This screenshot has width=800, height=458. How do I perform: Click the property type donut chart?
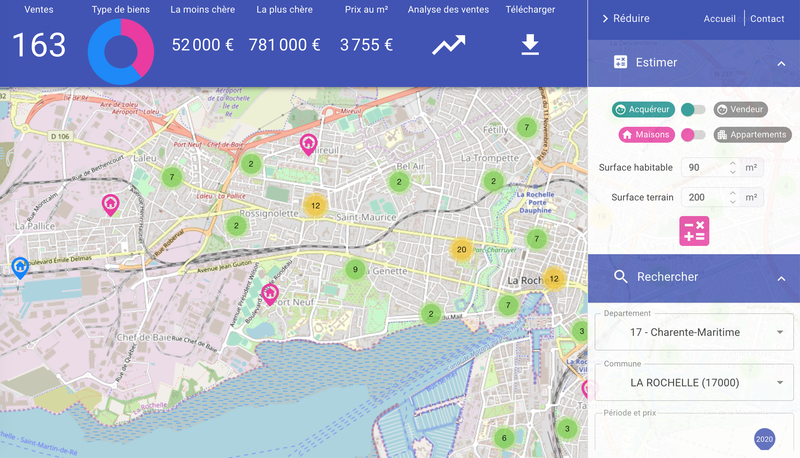point(120,50)
